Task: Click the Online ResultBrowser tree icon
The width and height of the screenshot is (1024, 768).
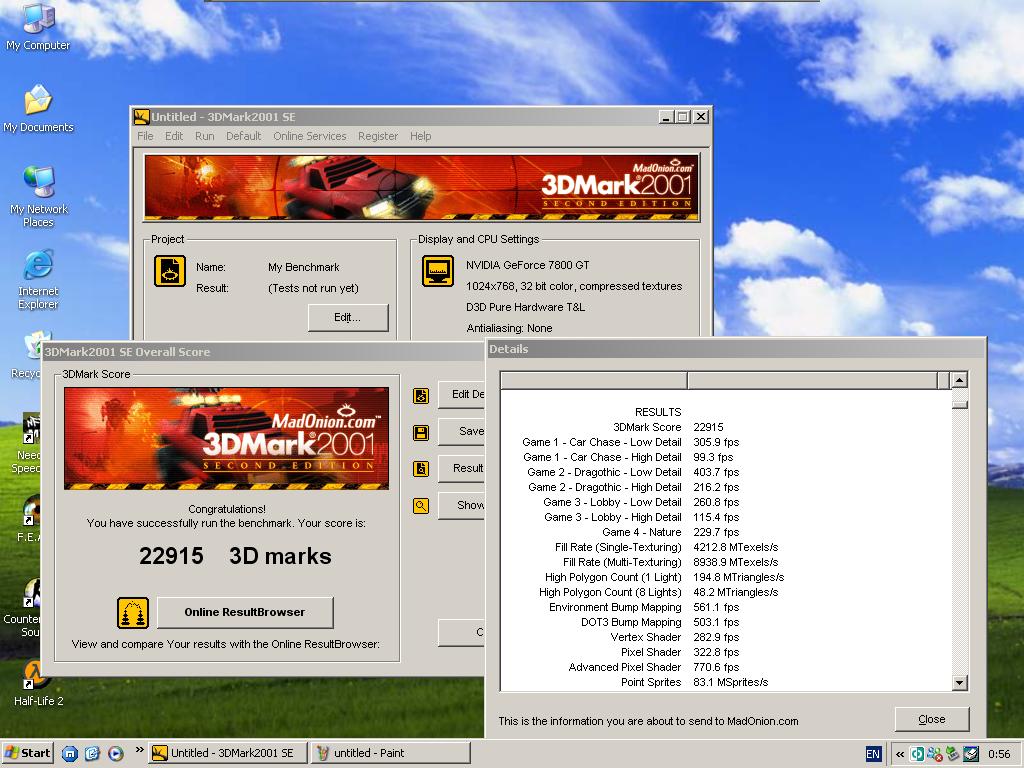Action: (133, 613)
